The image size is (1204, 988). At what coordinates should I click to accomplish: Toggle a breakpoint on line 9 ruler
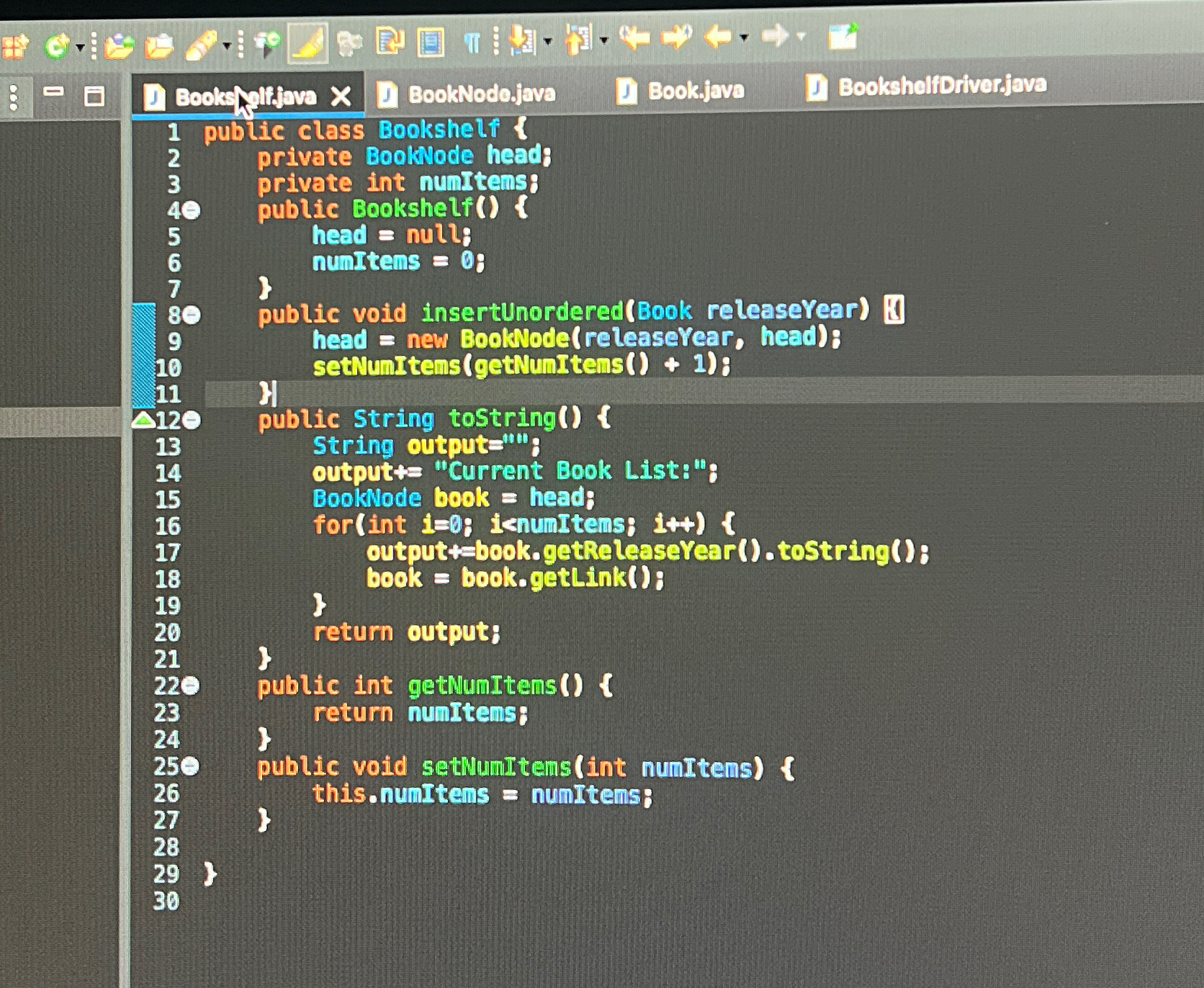click(x=144, y=338)
